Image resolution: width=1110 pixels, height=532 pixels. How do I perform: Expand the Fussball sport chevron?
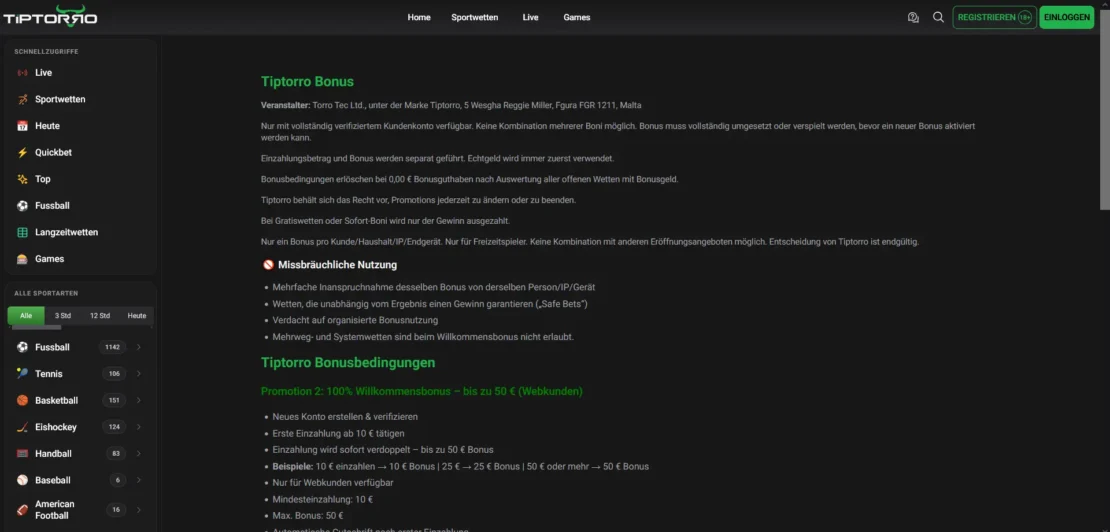[x=139, y=347]
